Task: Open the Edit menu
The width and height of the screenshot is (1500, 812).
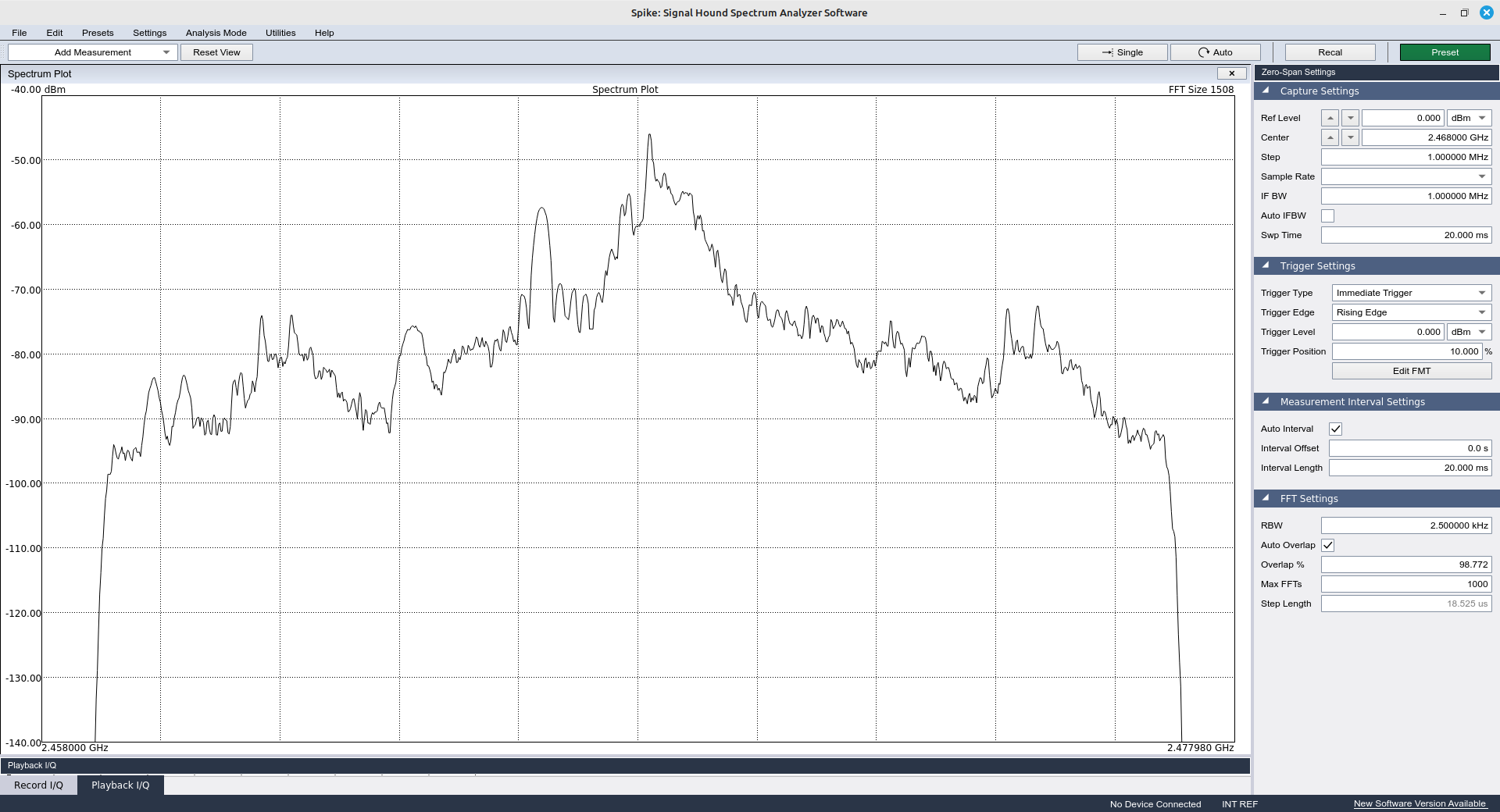Action: [55, 33]
